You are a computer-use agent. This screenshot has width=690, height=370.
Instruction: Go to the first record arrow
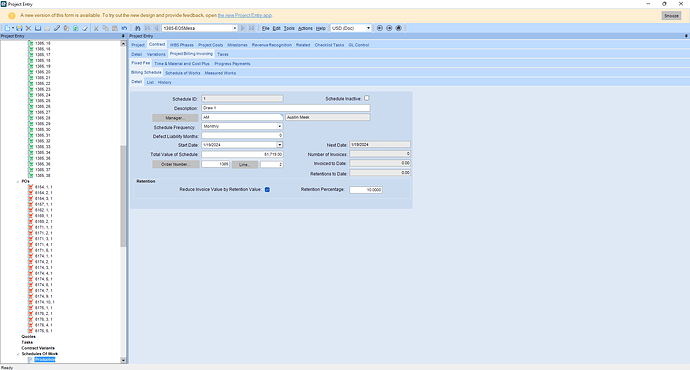tap(147, 28)
